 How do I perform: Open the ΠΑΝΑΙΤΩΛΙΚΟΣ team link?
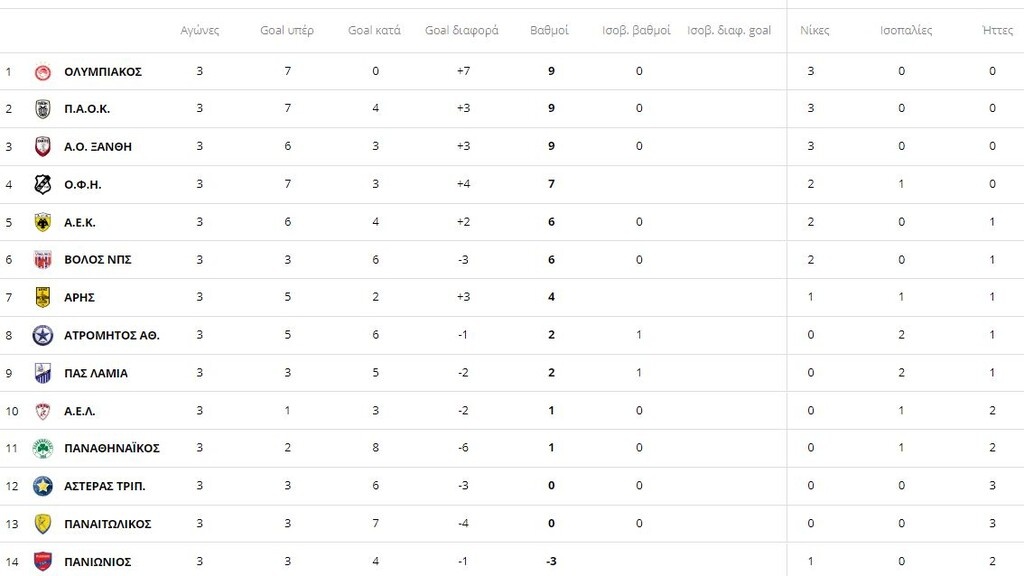point(108,524)
